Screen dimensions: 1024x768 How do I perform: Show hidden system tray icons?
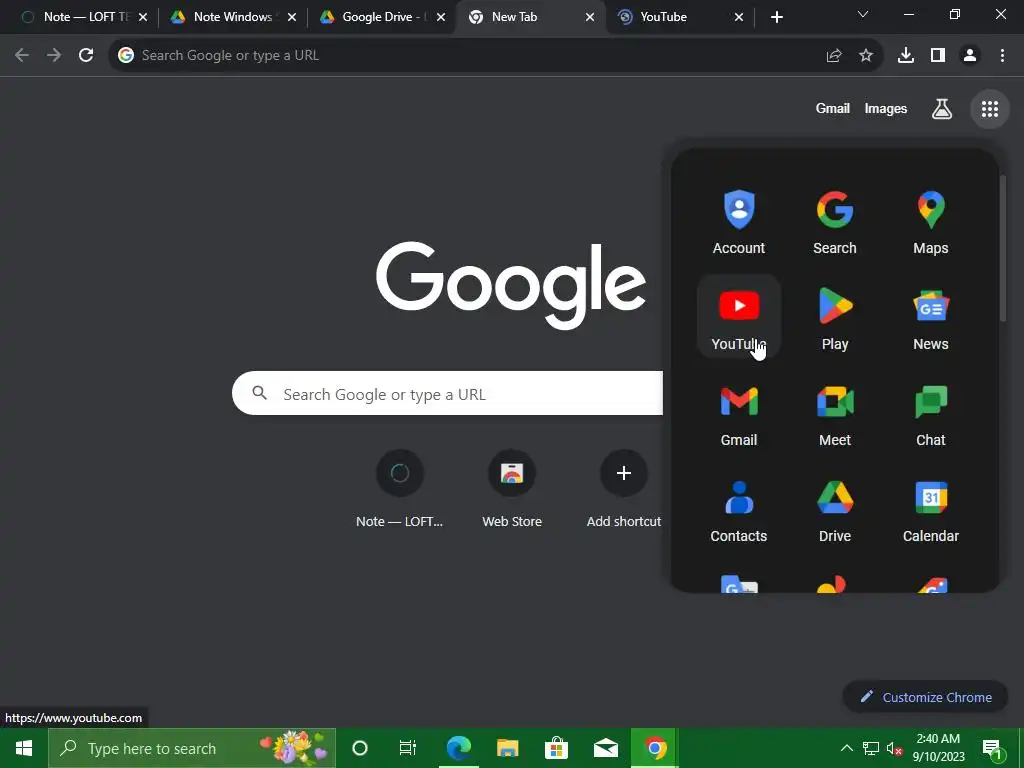(846, 748)
